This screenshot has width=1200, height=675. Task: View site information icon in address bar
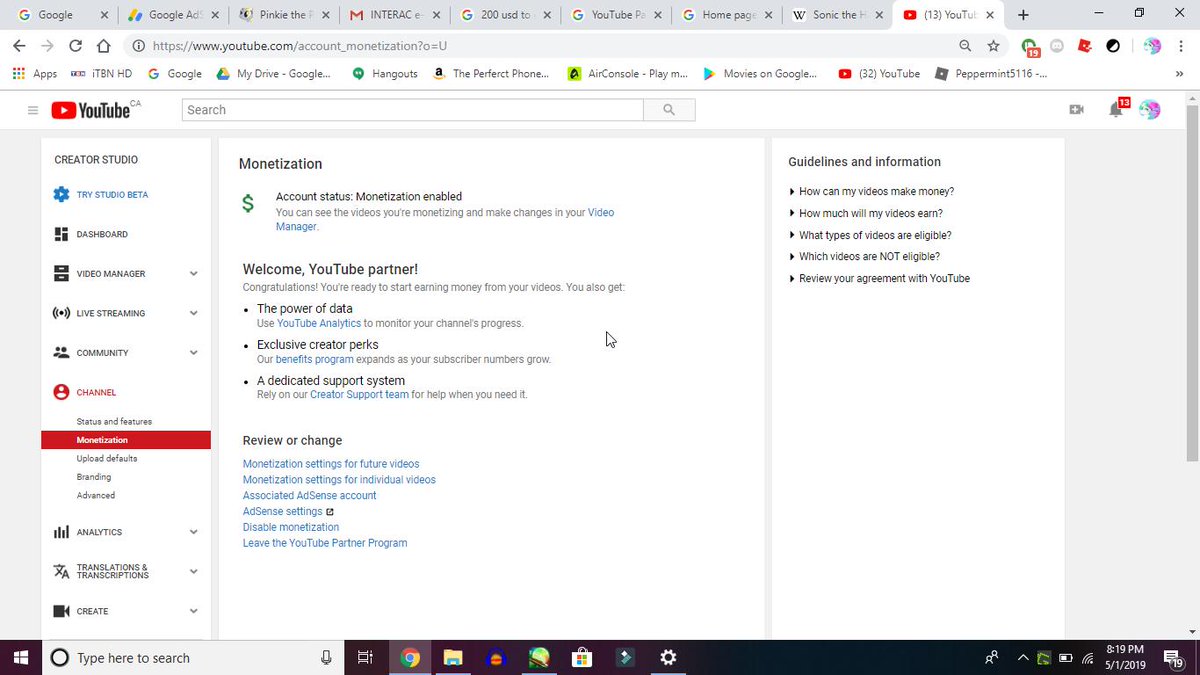pyautogui.click(x=138, y=46)
